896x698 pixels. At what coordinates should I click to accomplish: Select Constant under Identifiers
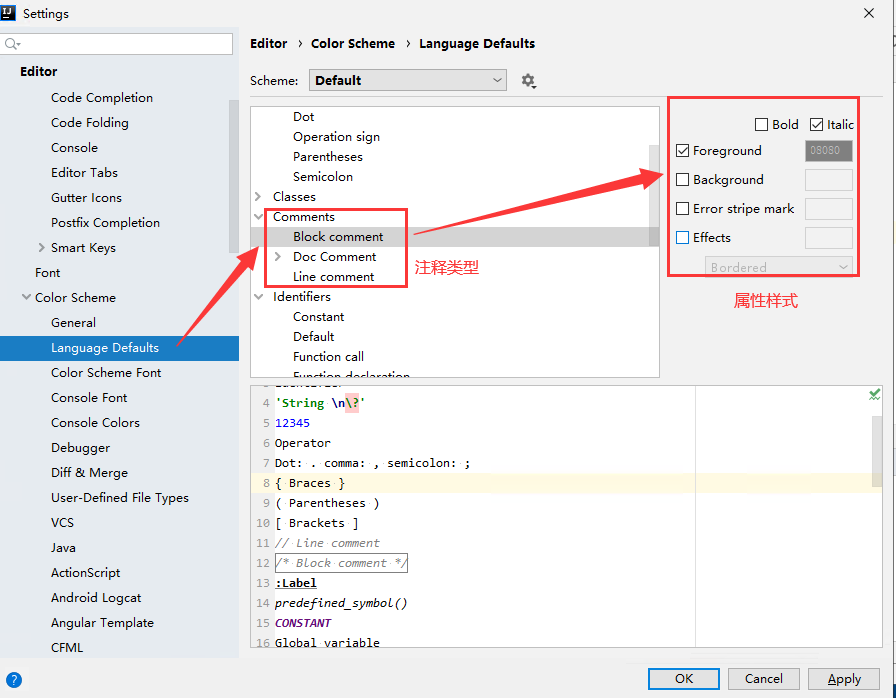318,317
